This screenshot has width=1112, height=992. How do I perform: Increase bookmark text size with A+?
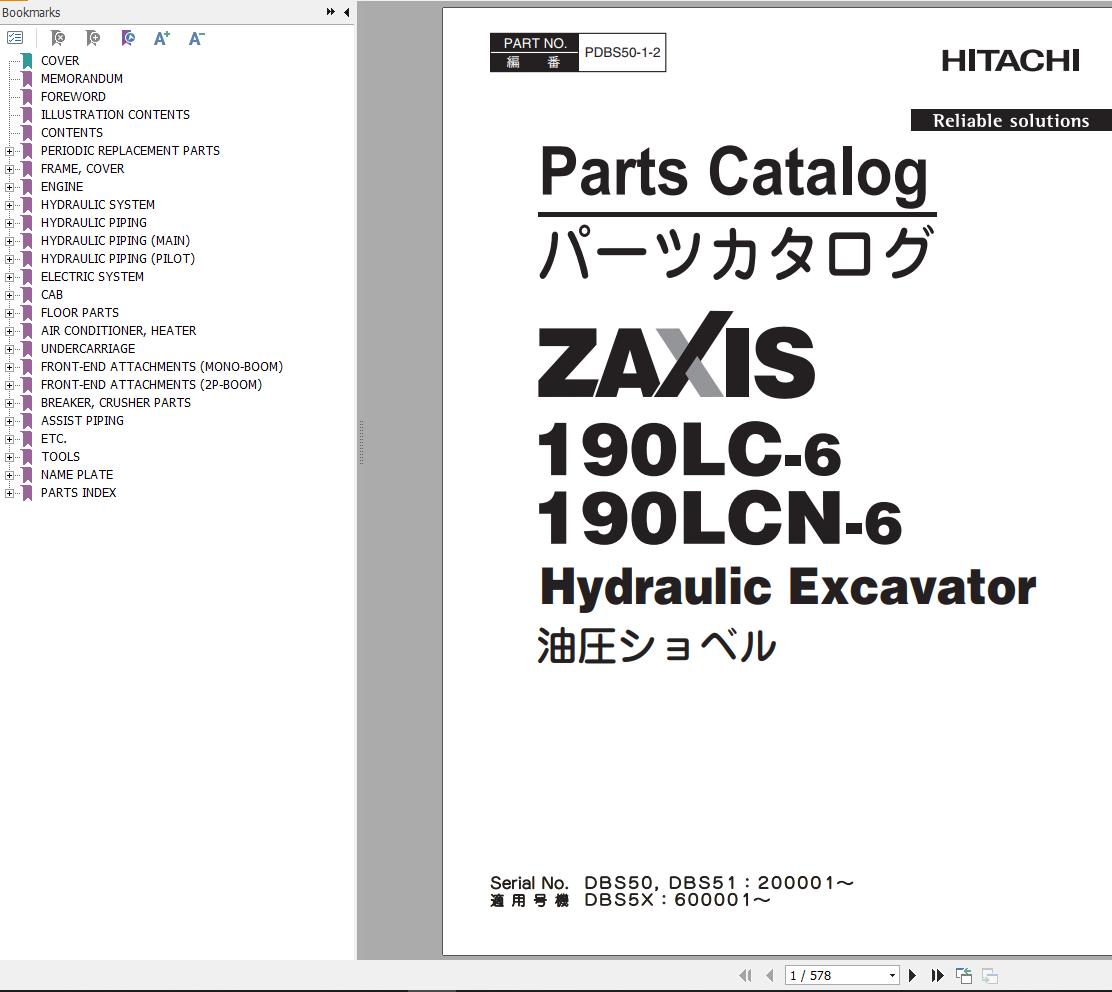click(162, 38)
